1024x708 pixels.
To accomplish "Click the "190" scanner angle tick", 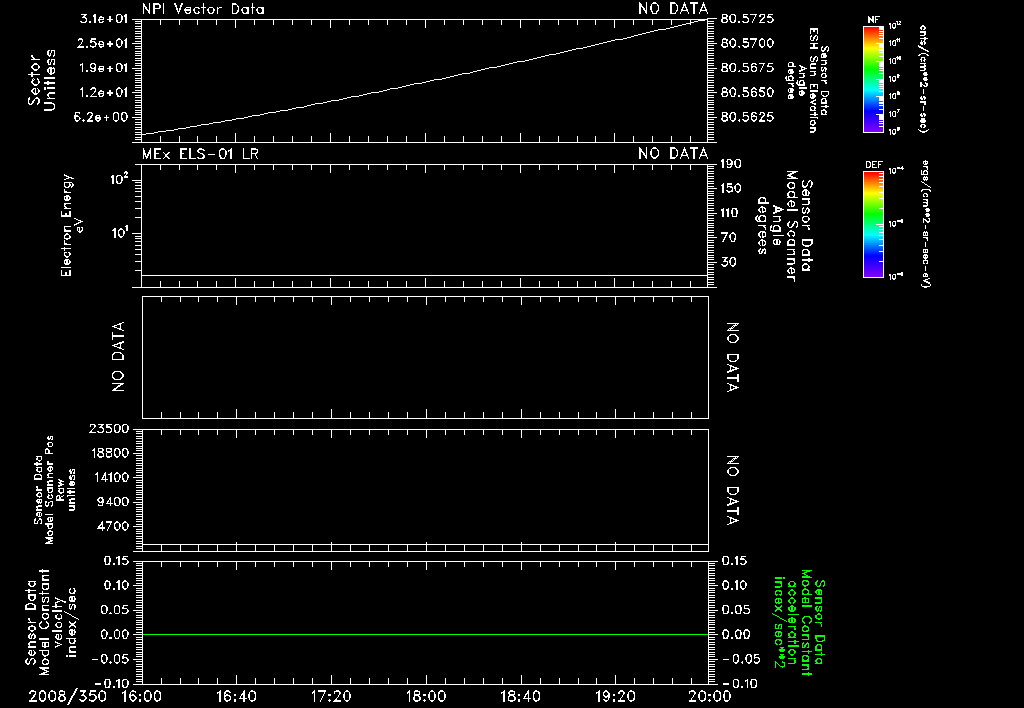I will (731, 164).
